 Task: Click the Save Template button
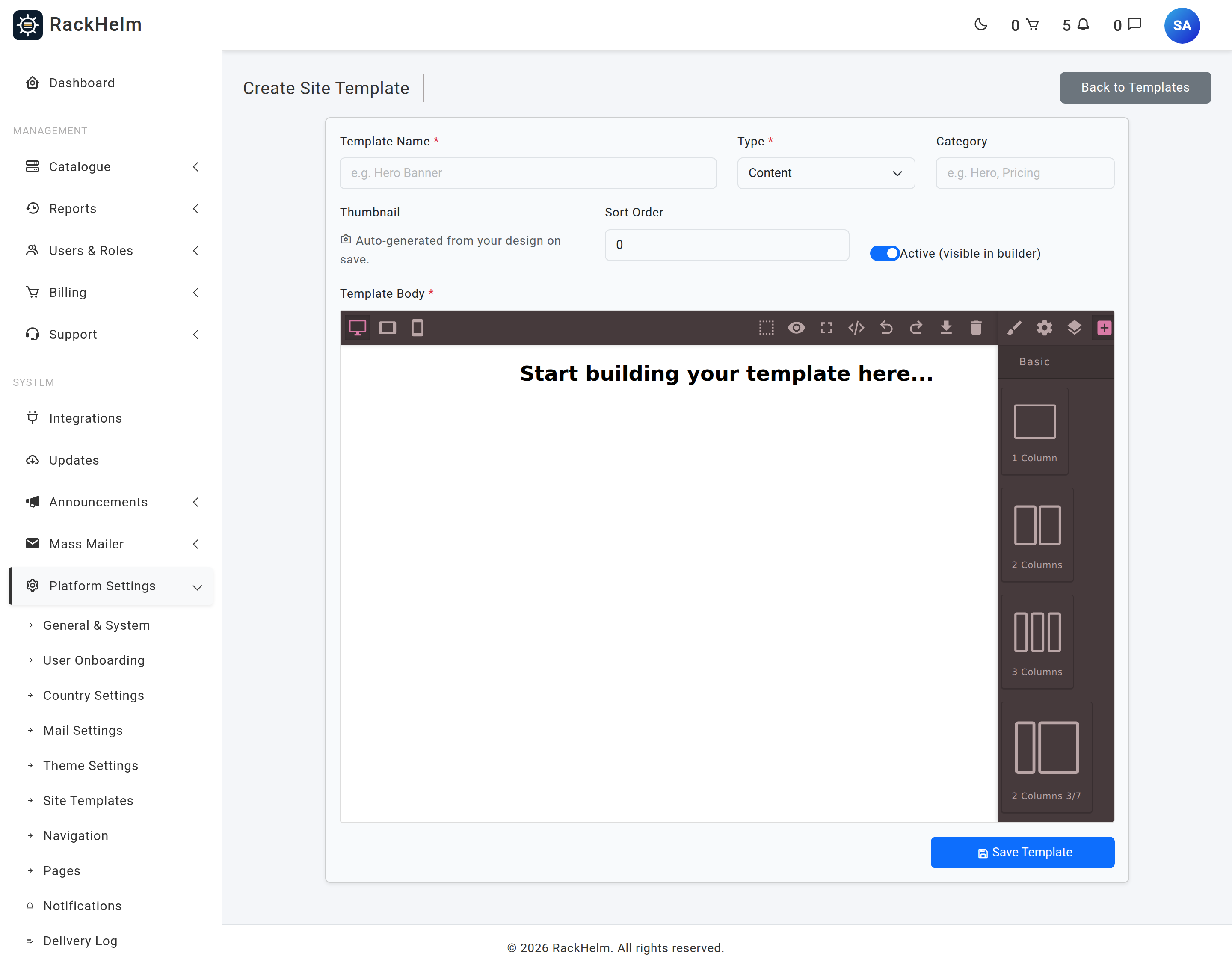point(1022,852)
